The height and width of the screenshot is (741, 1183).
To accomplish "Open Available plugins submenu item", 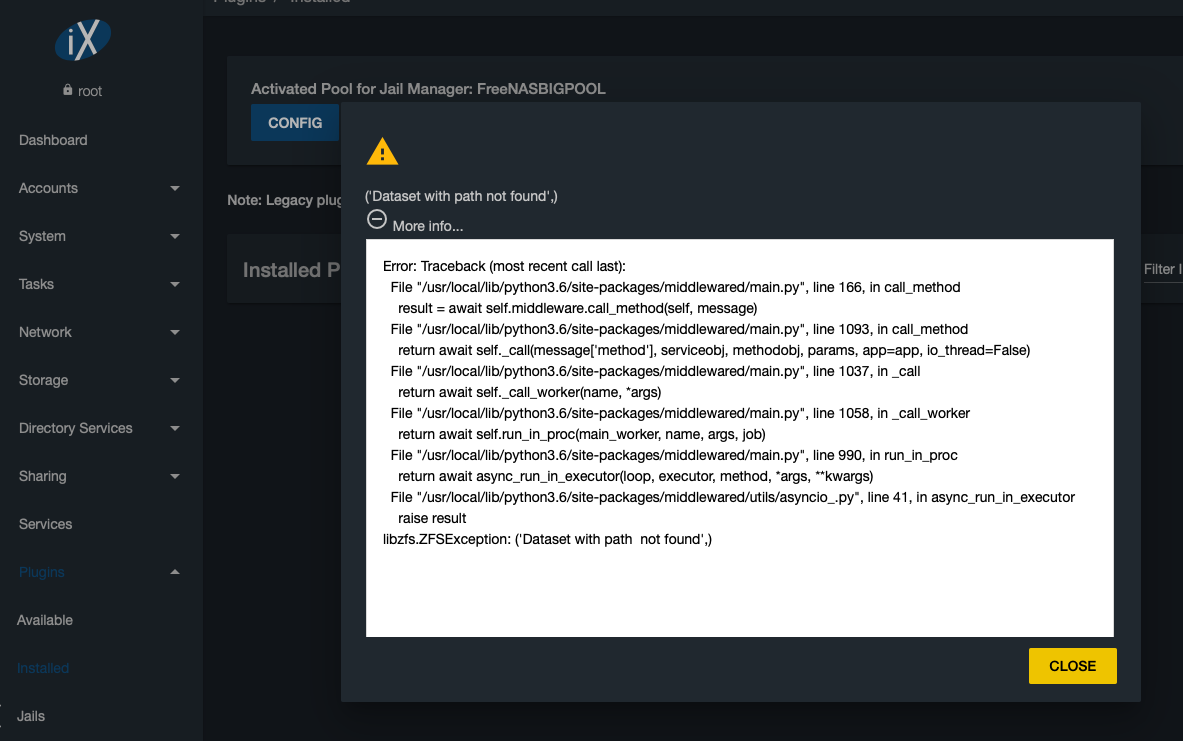I will coord(45,620).
